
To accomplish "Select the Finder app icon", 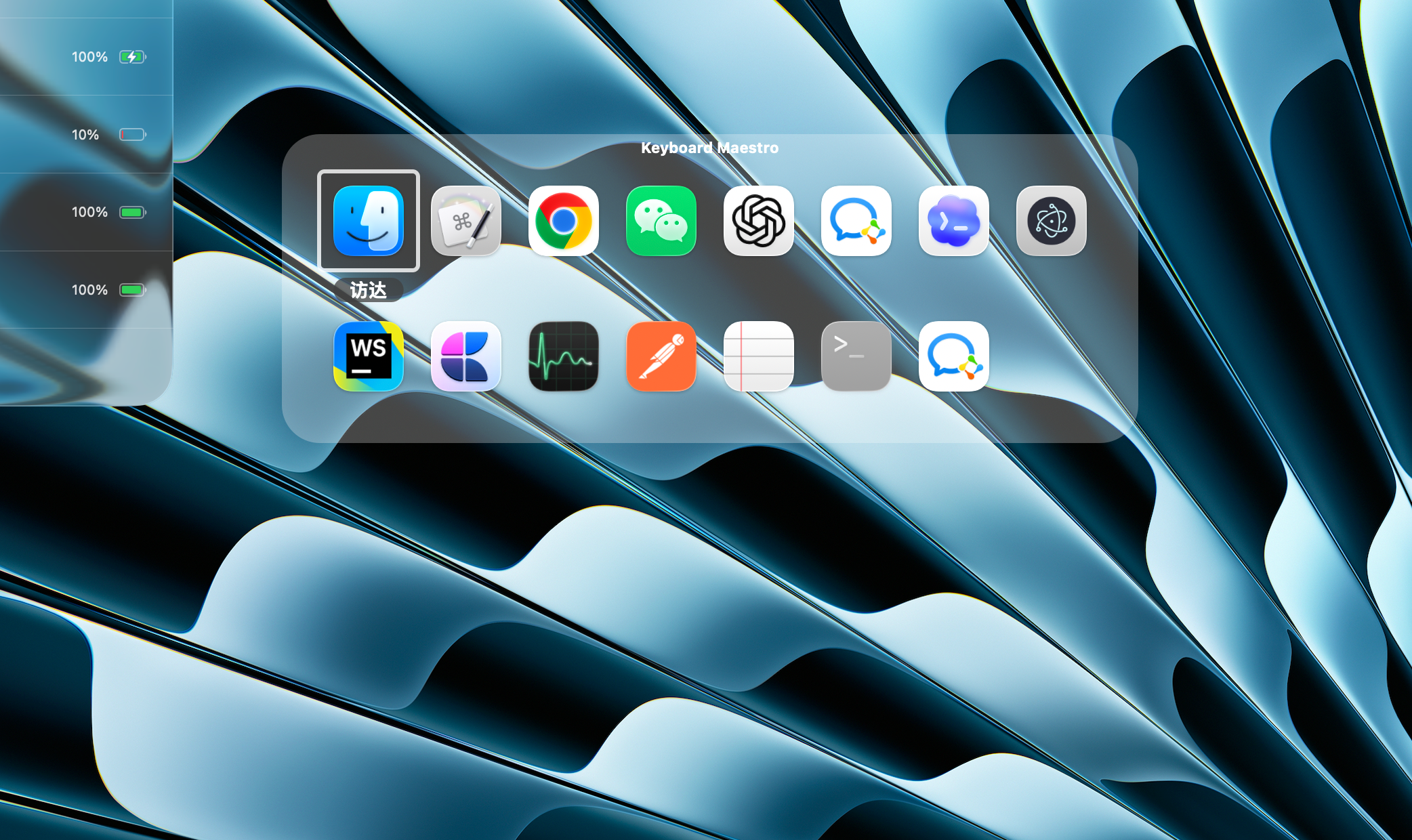I will coord(369,221).
